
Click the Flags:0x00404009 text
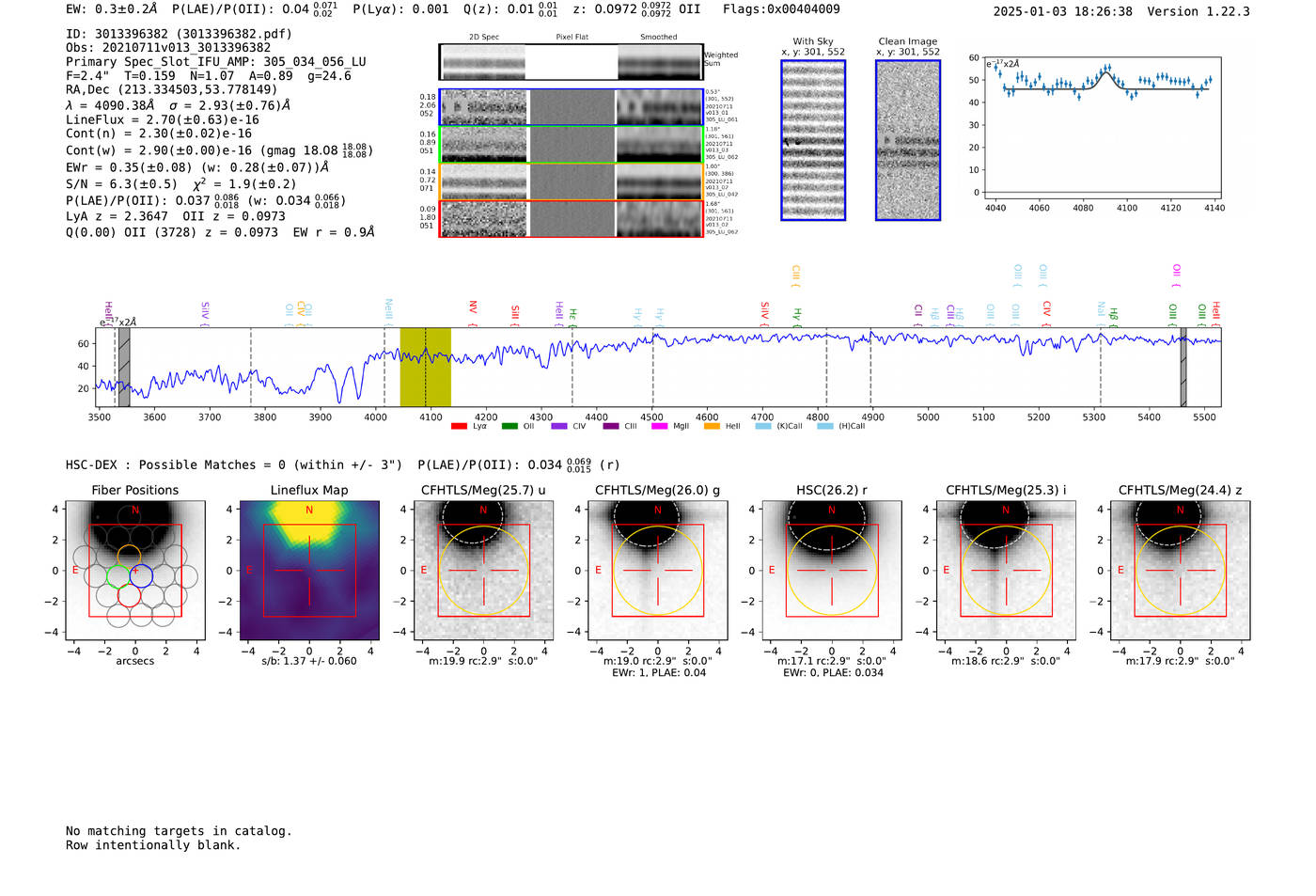(782, 9)
